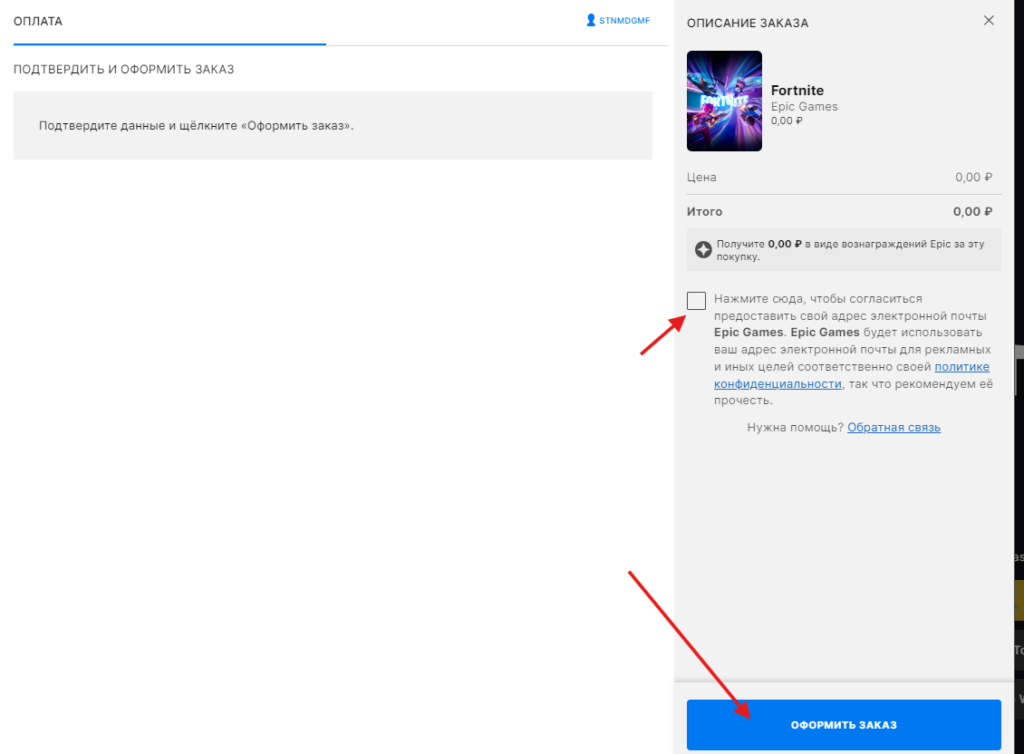Image resolution: width=1024 pixels, height=754 pixels.
Task: Close the order description panel
Action: tap(989, 21)
